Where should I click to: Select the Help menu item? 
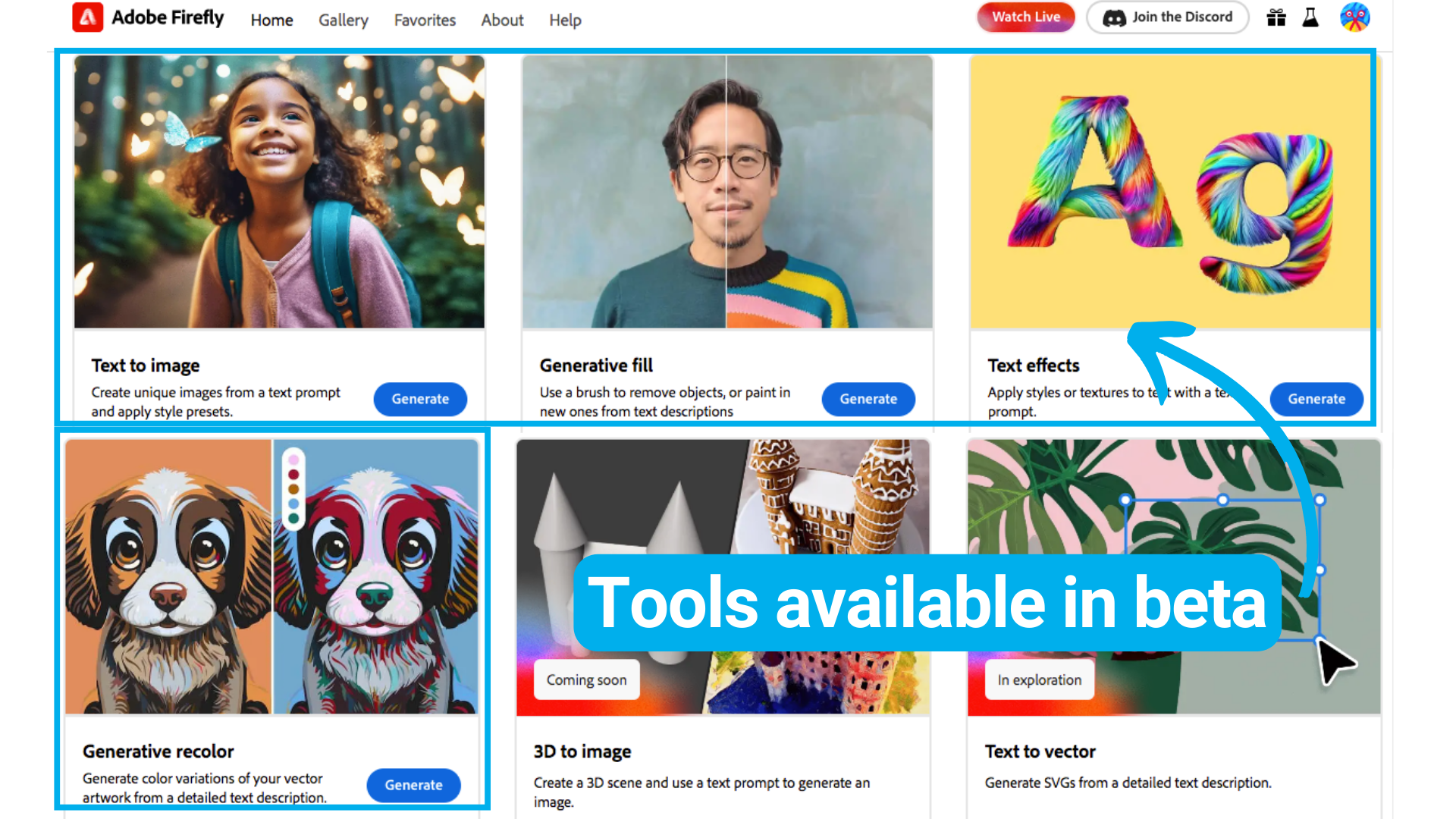(x=565, y=20)
